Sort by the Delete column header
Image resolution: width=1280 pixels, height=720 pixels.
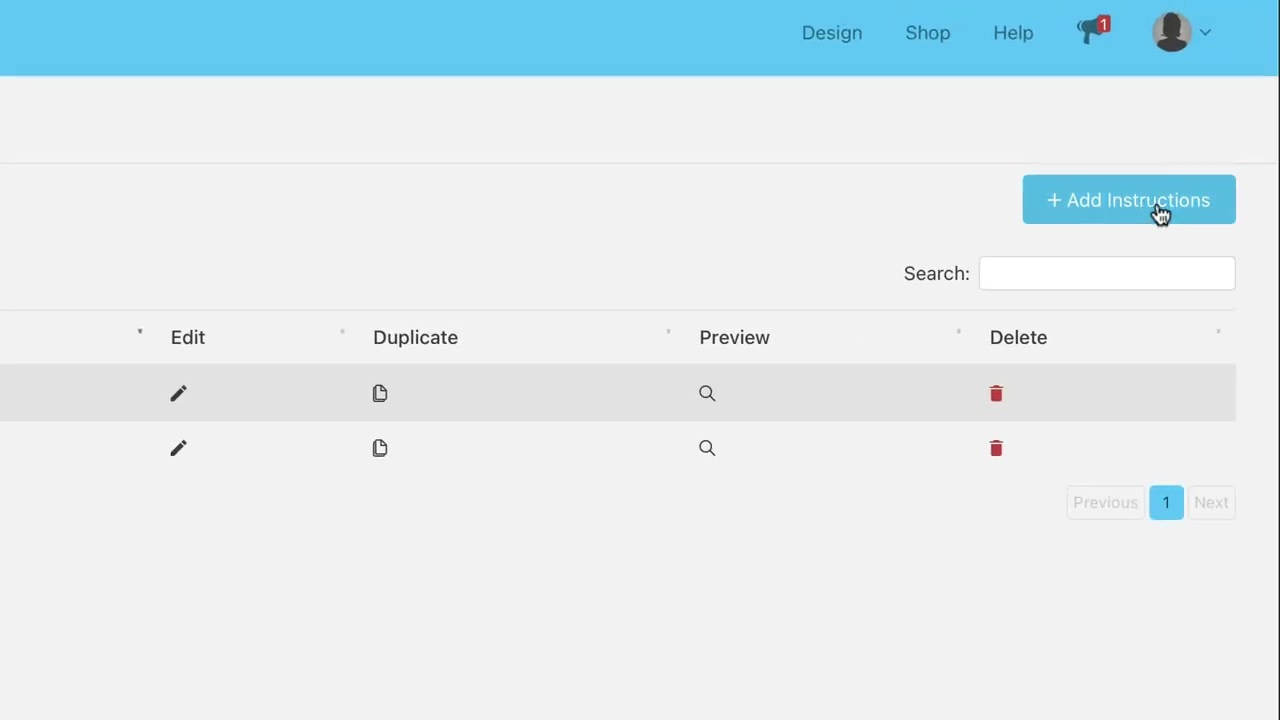[1018, 337]
